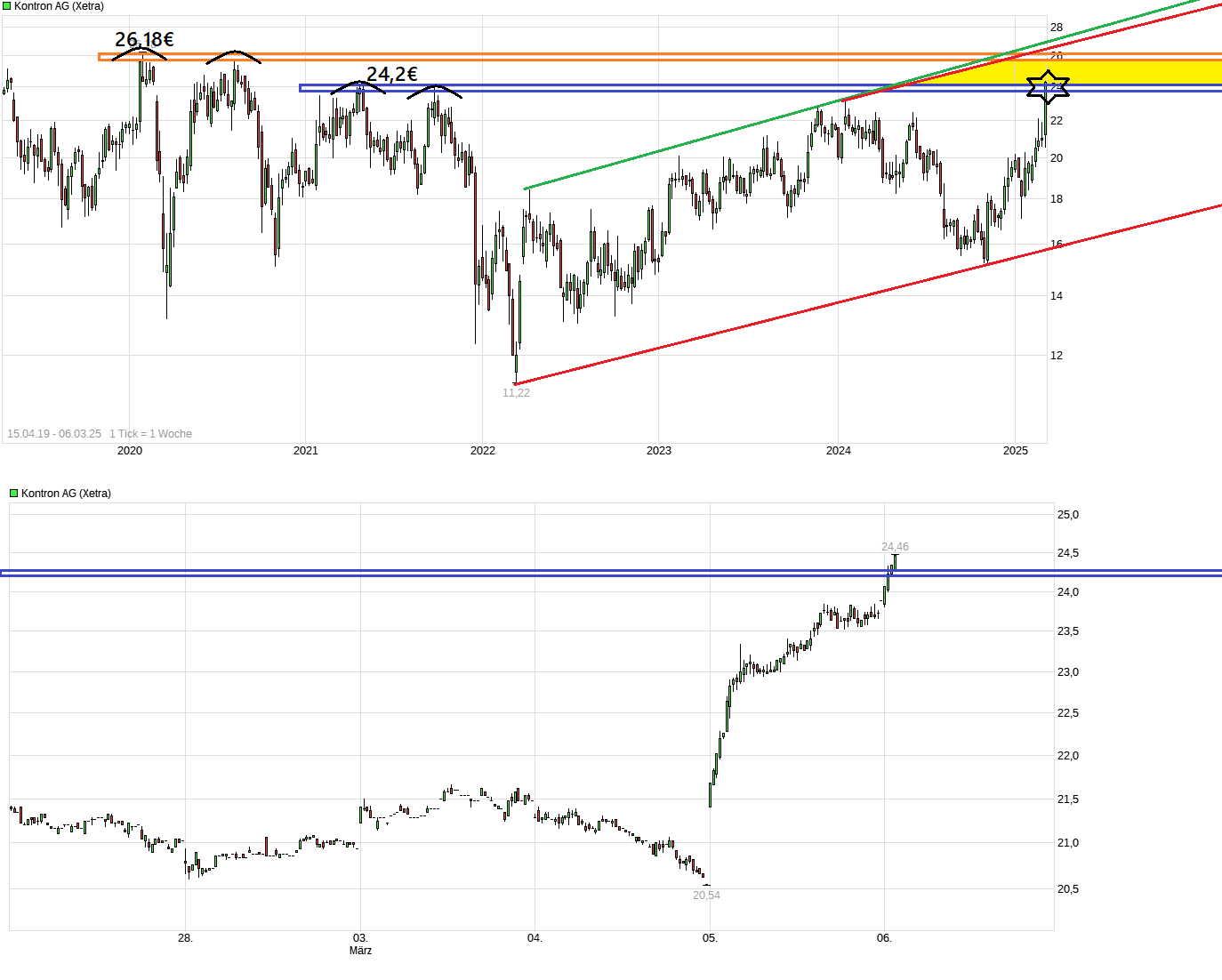Click the 26,18€ price annotation text
The height and width of the screenshot is (980, 1222).
[145, 38]
